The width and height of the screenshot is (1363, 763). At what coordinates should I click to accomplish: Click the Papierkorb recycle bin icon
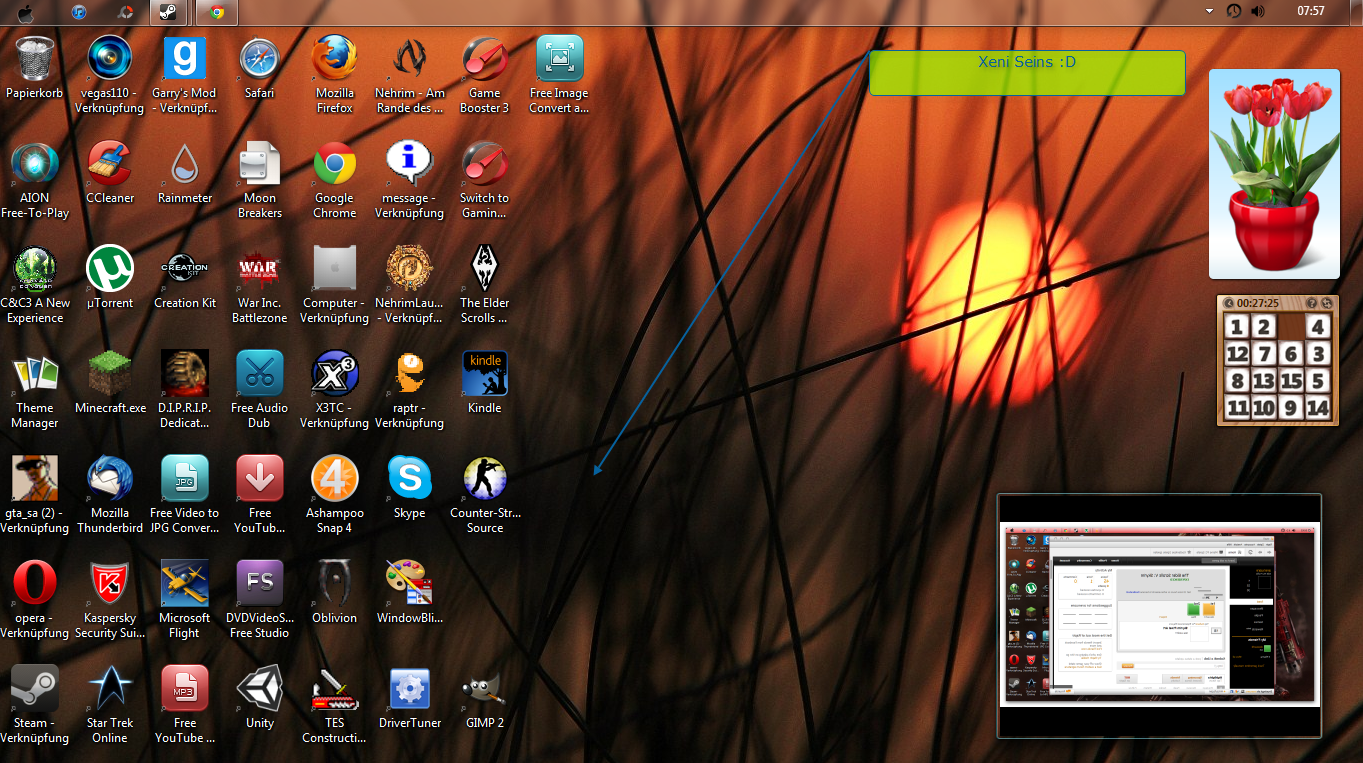(x=34, y=61)
